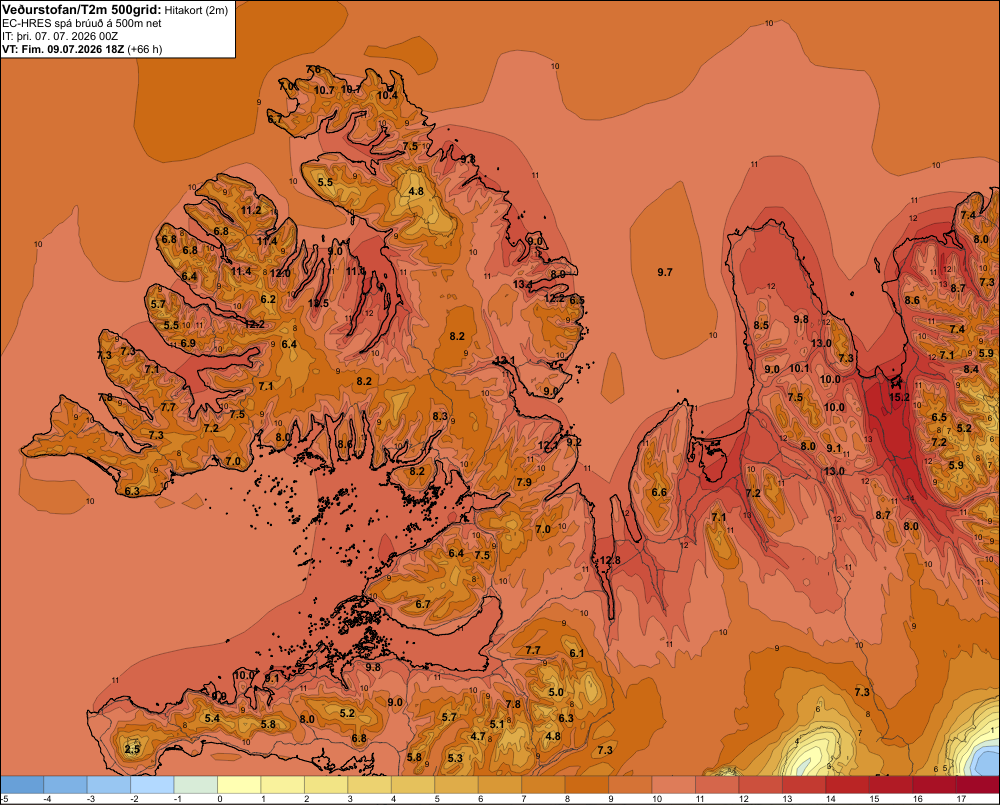Screen dimensions: 1000x805
Task: Select the 13.4 temperature label
Action: click(x=523, y=284)
